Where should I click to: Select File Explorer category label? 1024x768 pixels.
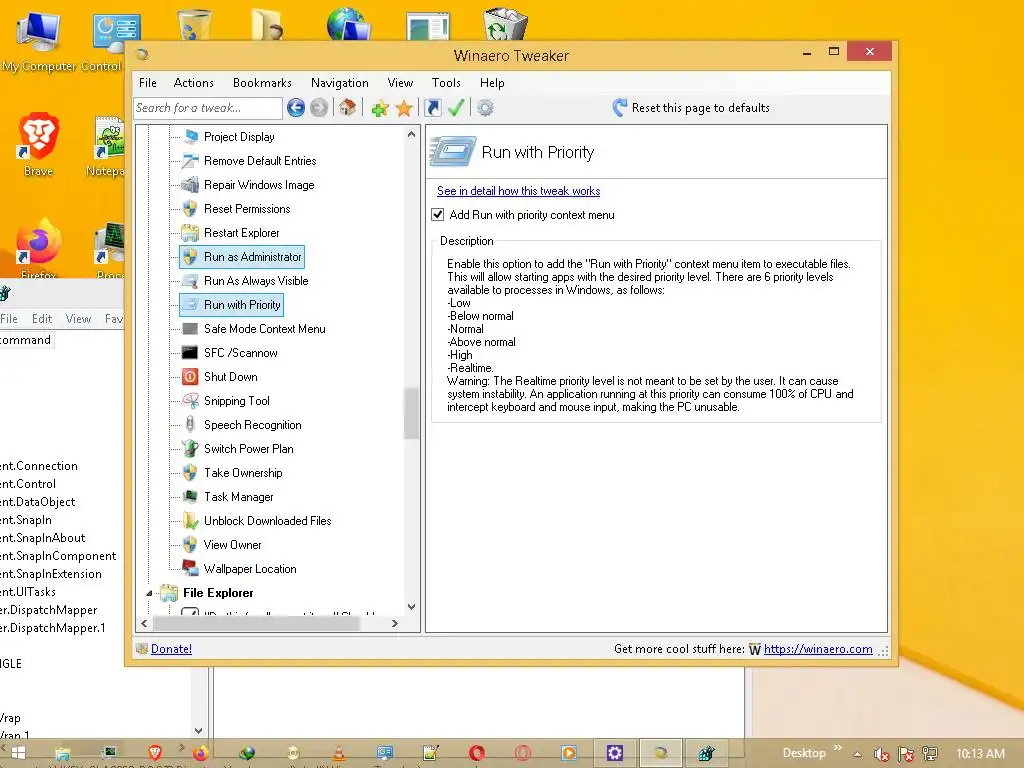click(x=218, y=593)
